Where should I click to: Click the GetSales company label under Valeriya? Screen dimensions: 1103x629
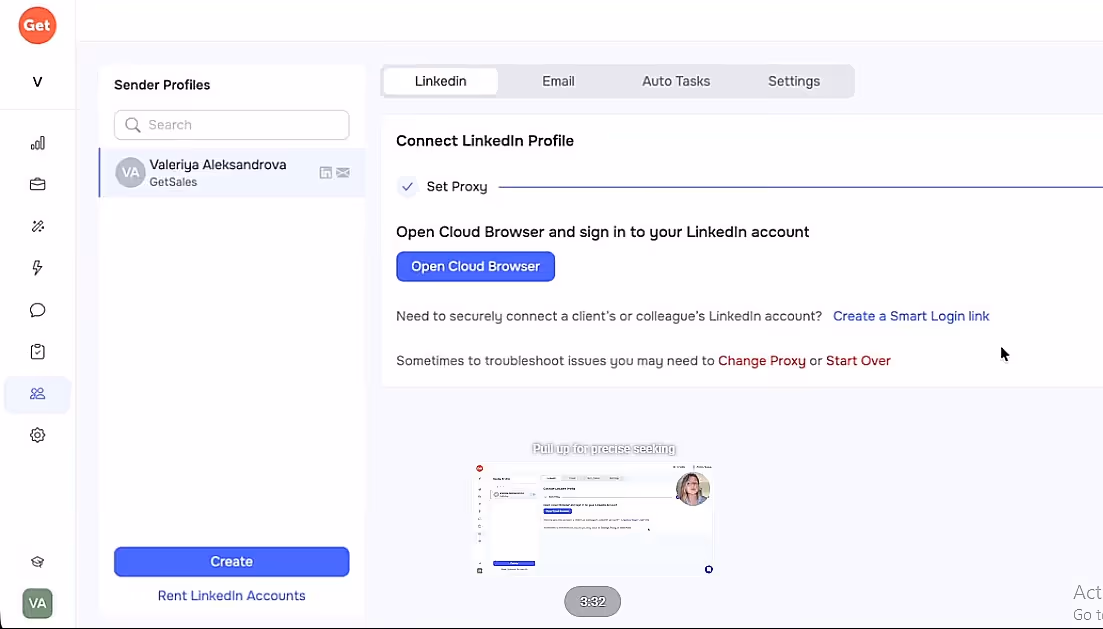tap(173, 182)
